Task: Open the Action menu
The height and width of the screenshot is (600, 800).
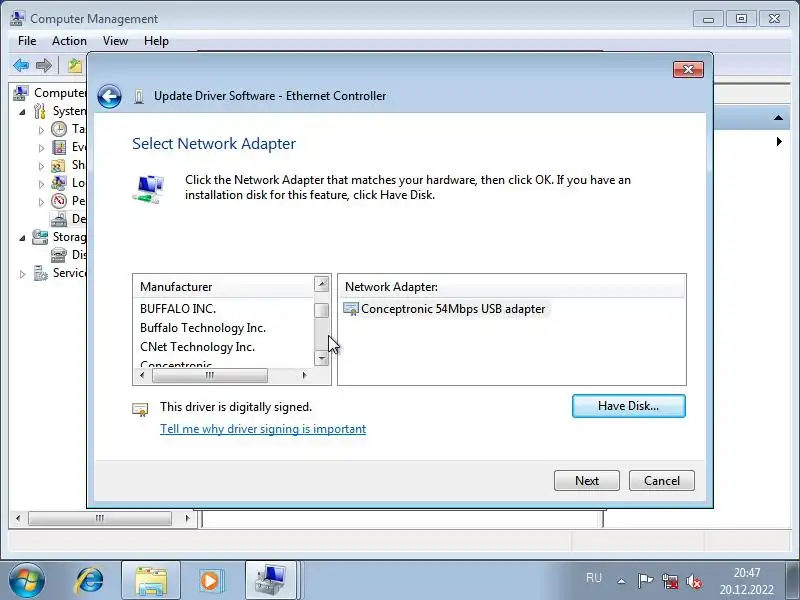Action: (x=69, y=41)
